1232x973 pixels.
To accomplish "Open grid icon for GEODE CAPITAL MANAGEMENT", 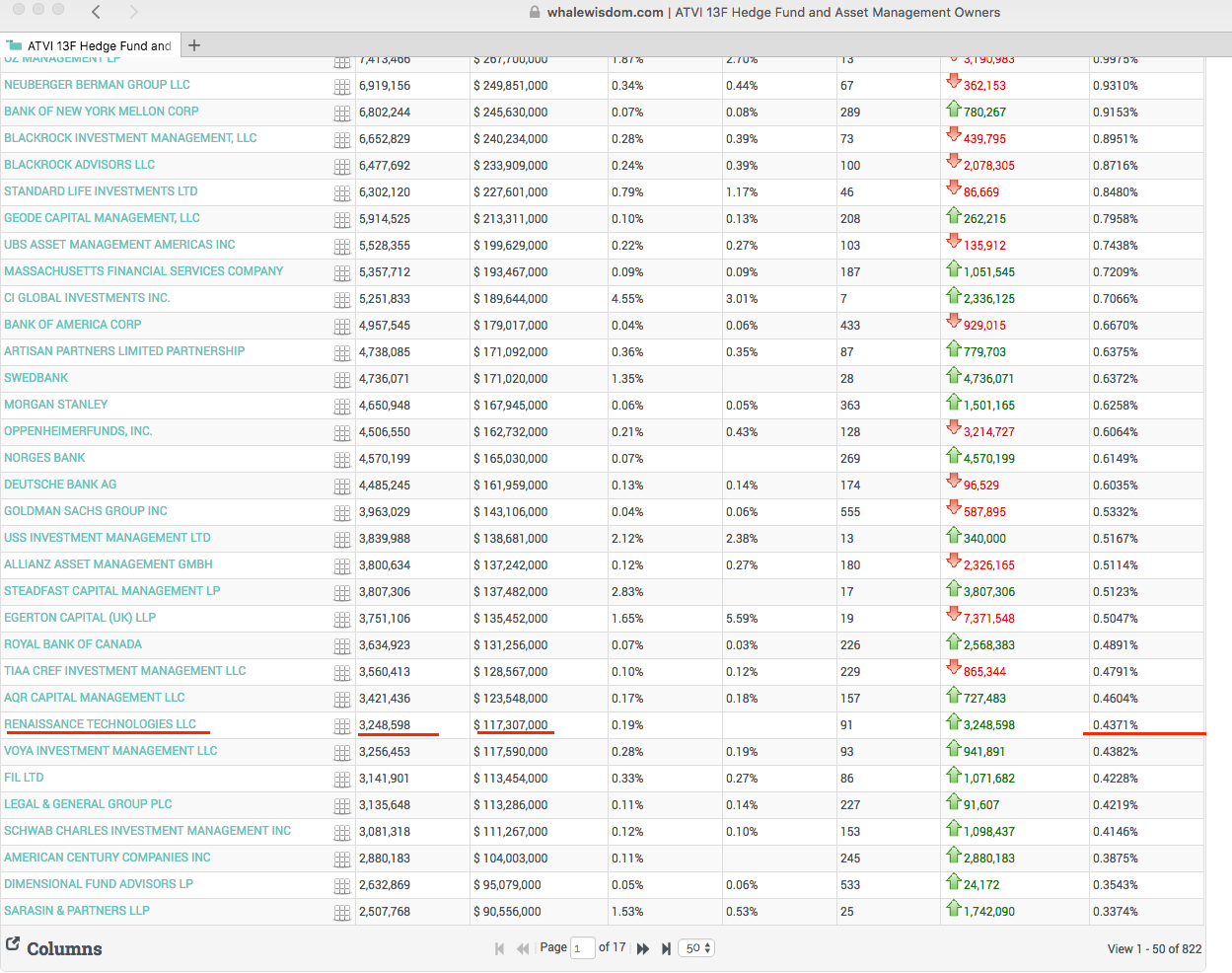I will coord(342,220).
